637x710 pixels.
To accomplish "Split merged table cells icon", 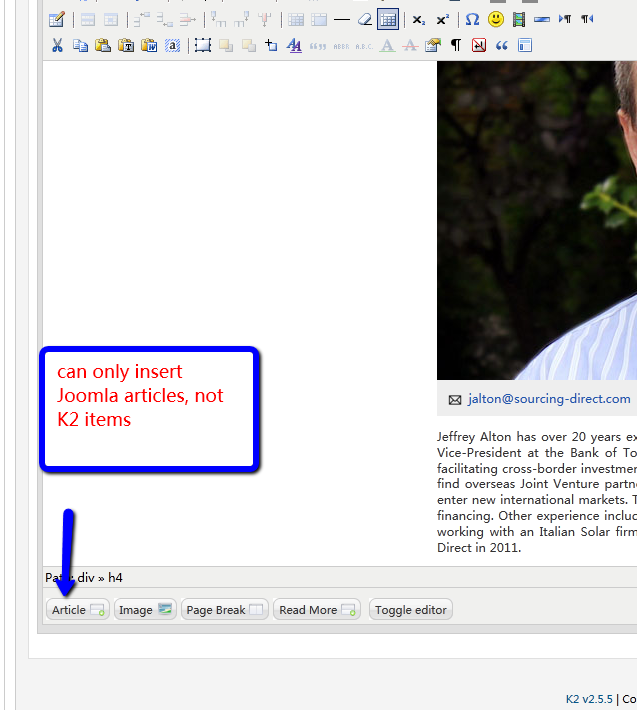I will [296, 19].
